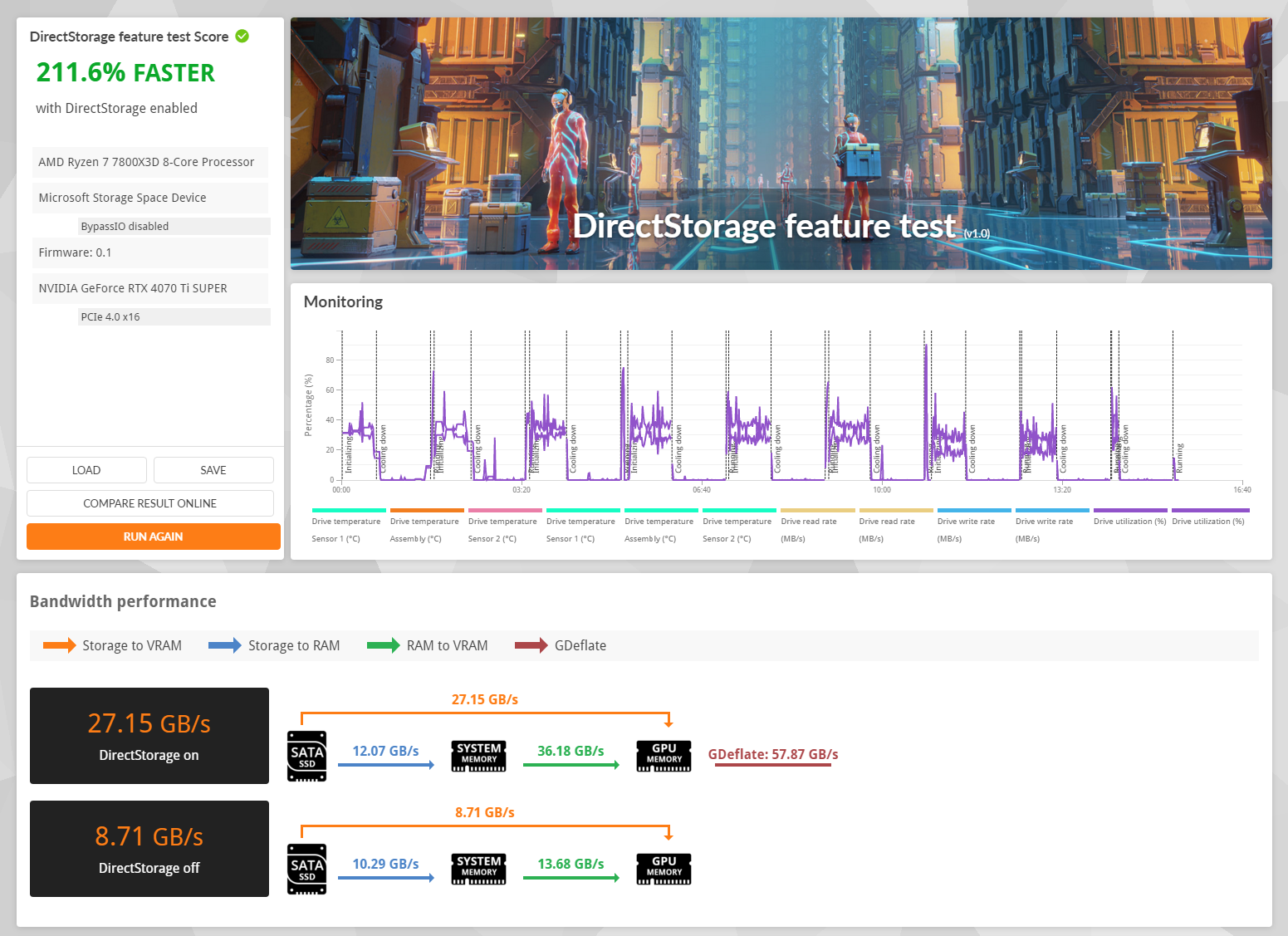1288x936 pixels.
Task: Click the blue arrow under 10.29 GB/s
Action: tap(386, 878)
